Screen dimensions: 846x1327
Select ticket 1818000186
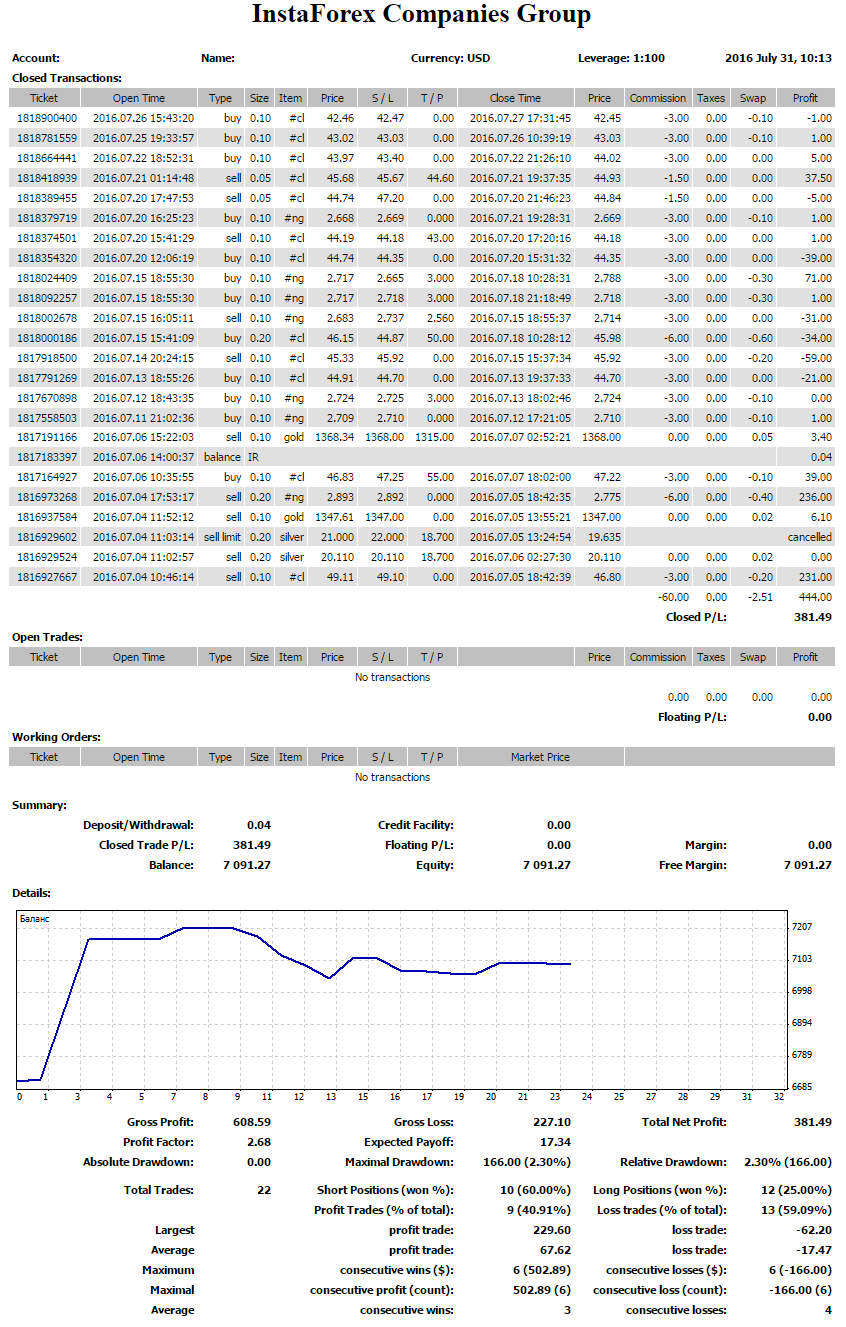pyautogui.click(x=47, y=338)
